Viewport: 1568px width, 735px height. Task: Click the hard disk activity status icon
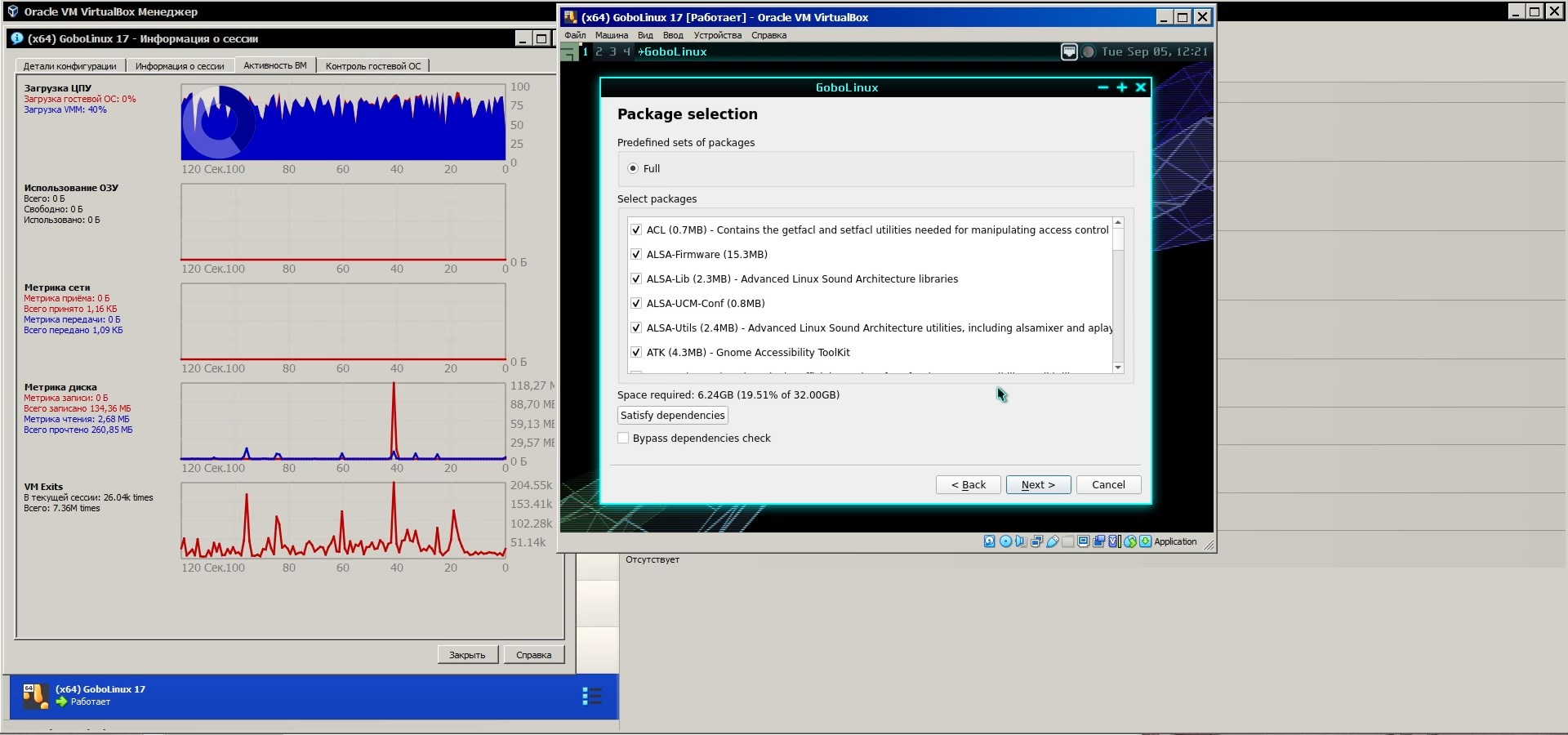(x=989, y=541)
